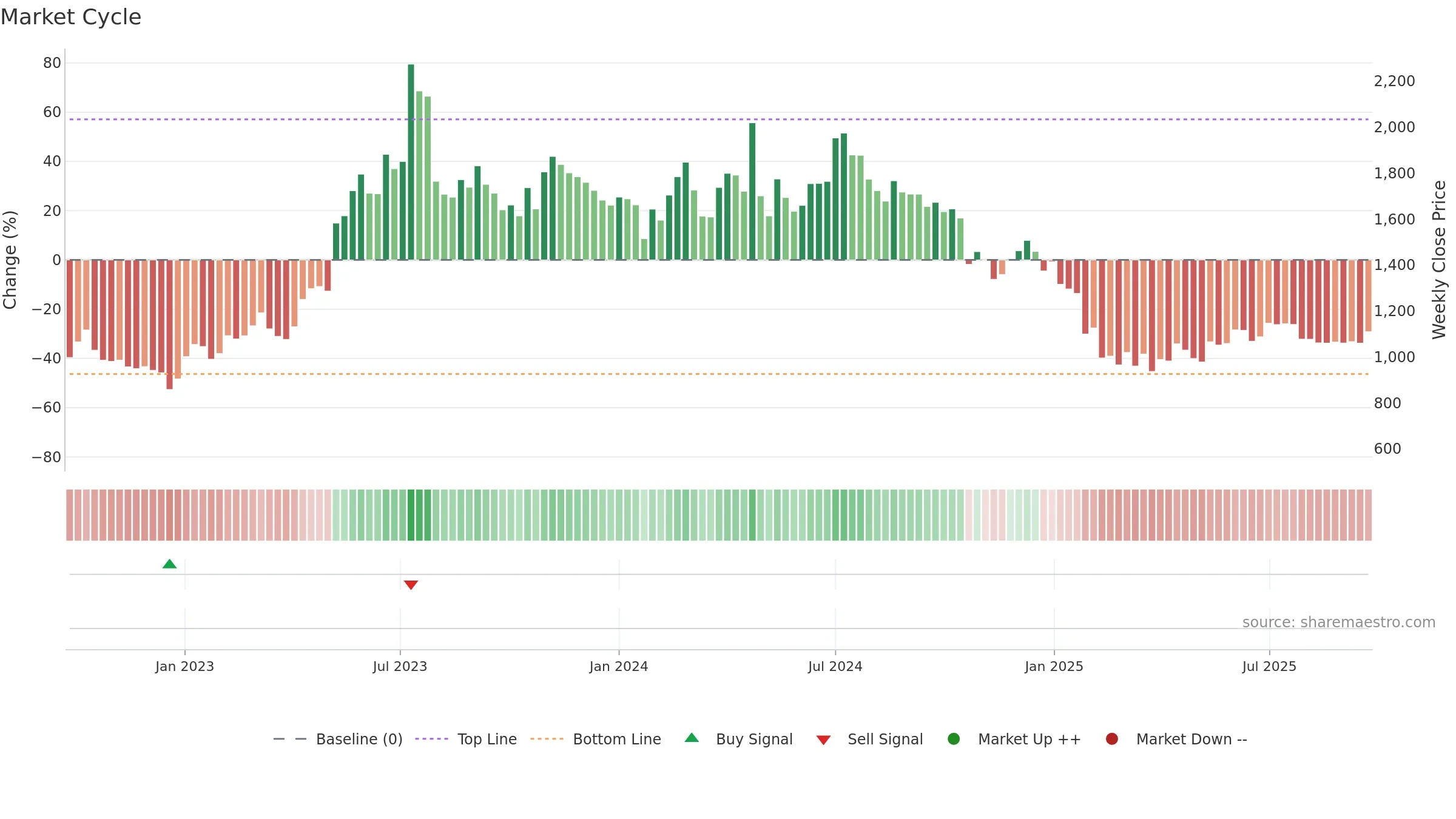This screenshot has height=819, width=1456.
Task: Click the green Market Up circle icon in legend
Action: coord(954,739)
